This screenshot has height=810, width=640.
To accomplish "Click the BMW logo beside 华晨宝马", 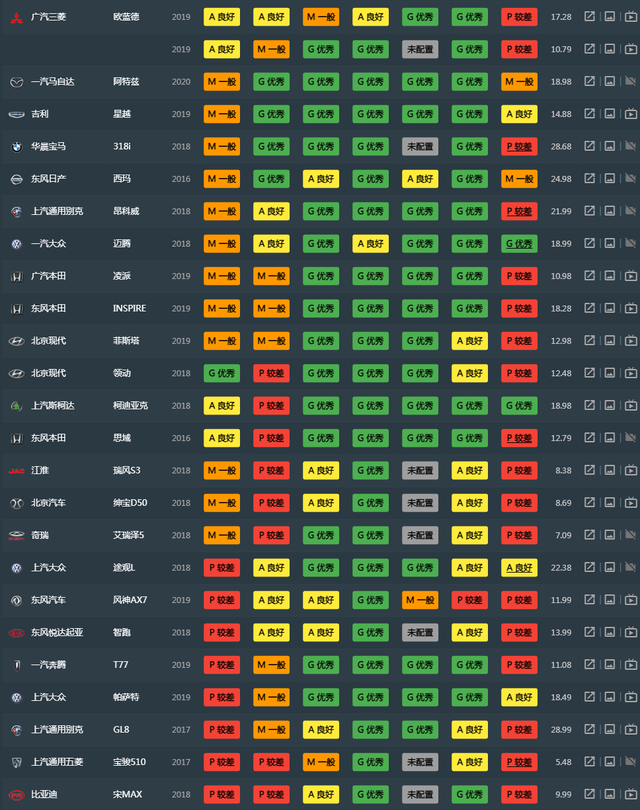I will [x=16, y=146].
